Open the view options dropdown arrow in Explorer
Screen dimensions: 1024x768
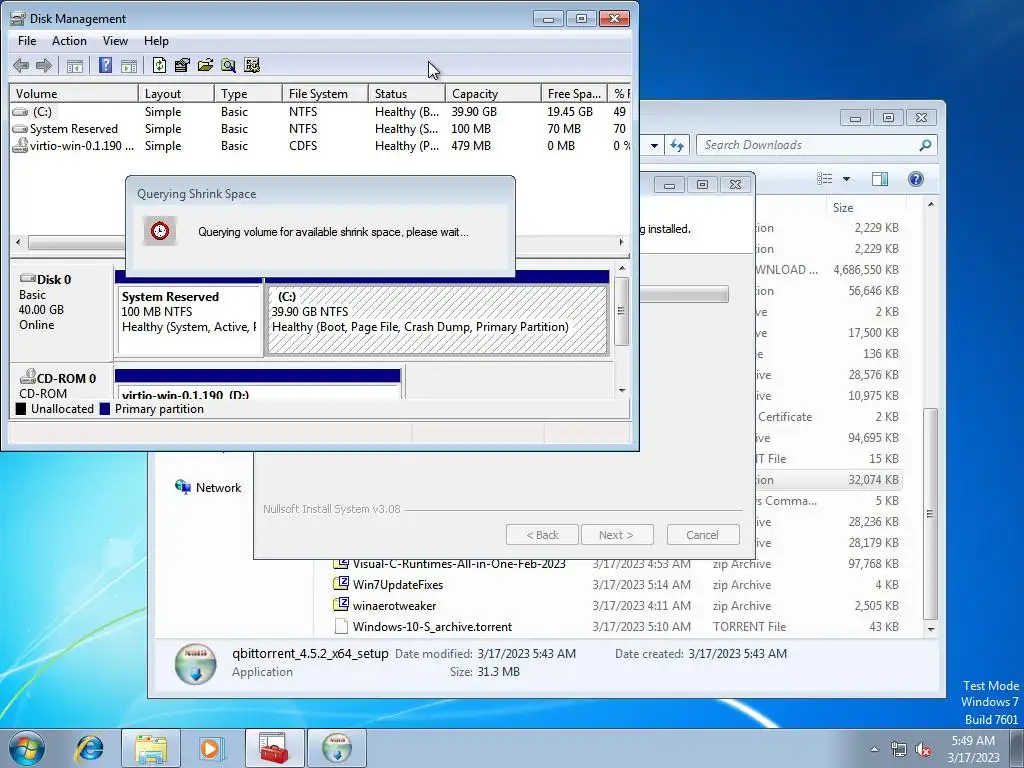(x=846, y=179)
